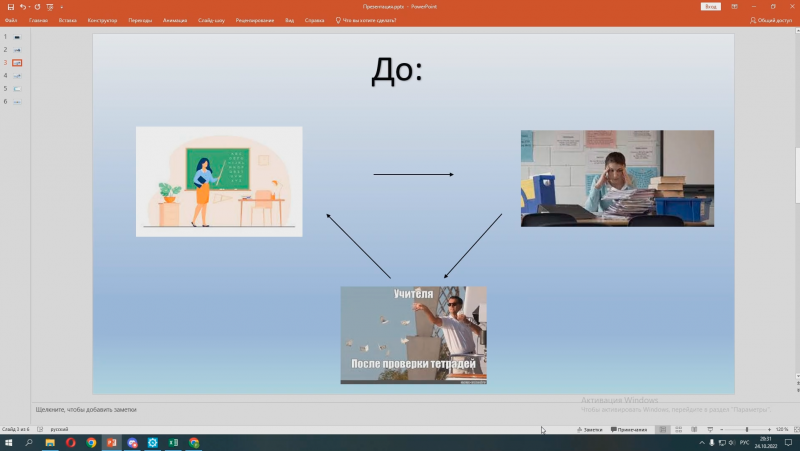
Task: Open Windows taskbar search
Action: [29, 442]
